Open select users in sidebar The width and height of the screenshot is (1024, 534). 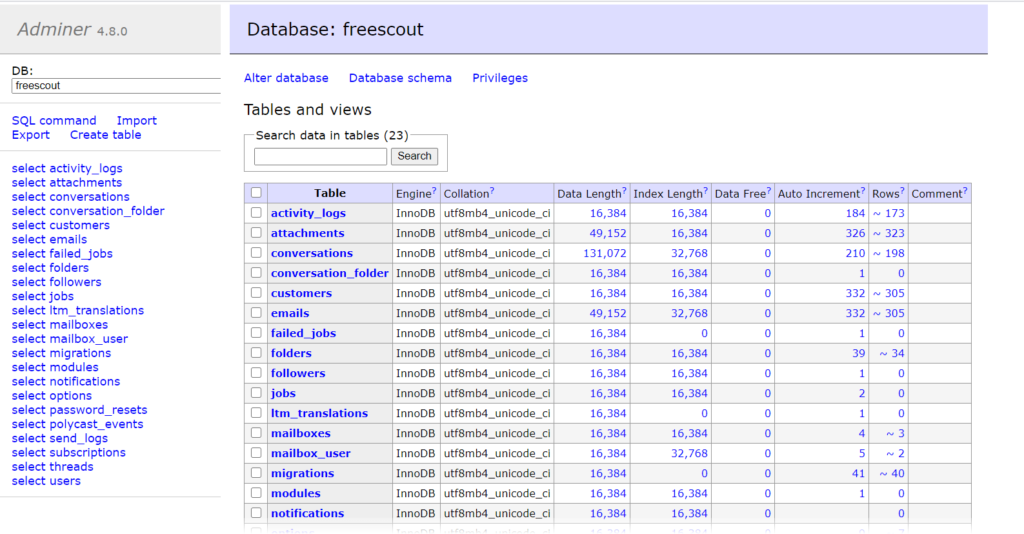point(46,481)
